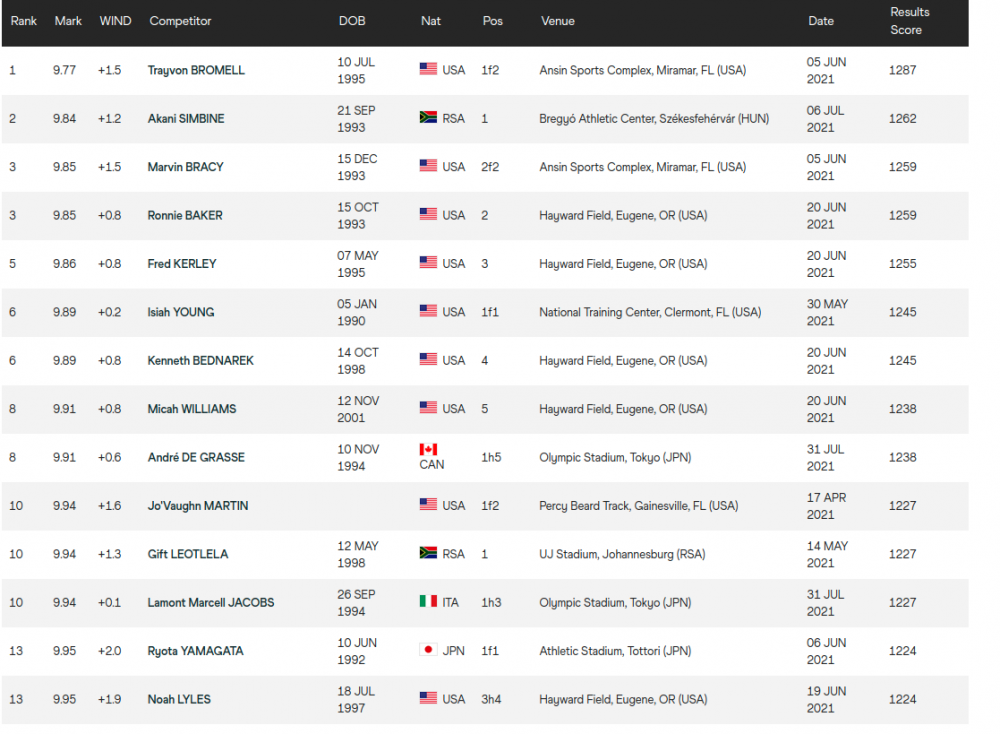Click the 9.84 mark value
This screenshot has width=1000, height=734.
[x=64, y=119]
